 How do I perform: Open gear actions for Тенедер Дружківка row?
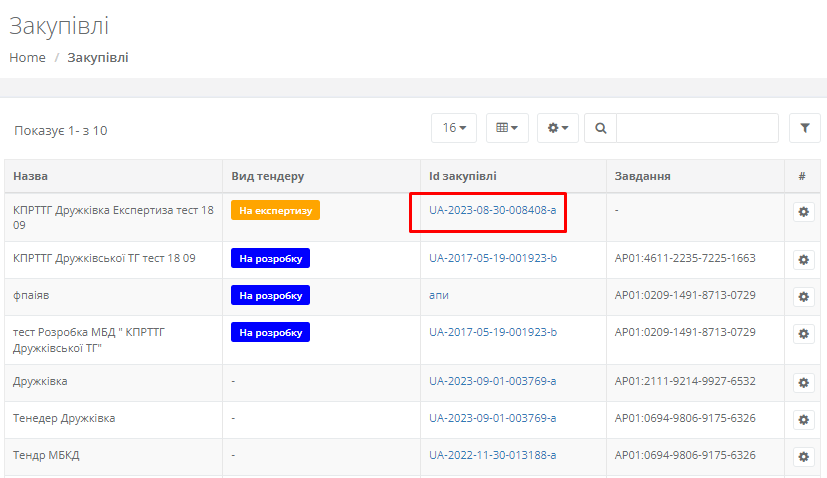click(x=803, y=419)
